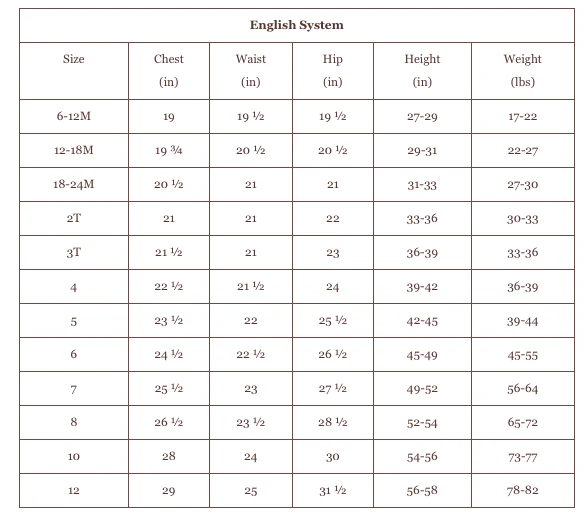
Task: Click the Waist (in) column header
Action: pos(250,70)
